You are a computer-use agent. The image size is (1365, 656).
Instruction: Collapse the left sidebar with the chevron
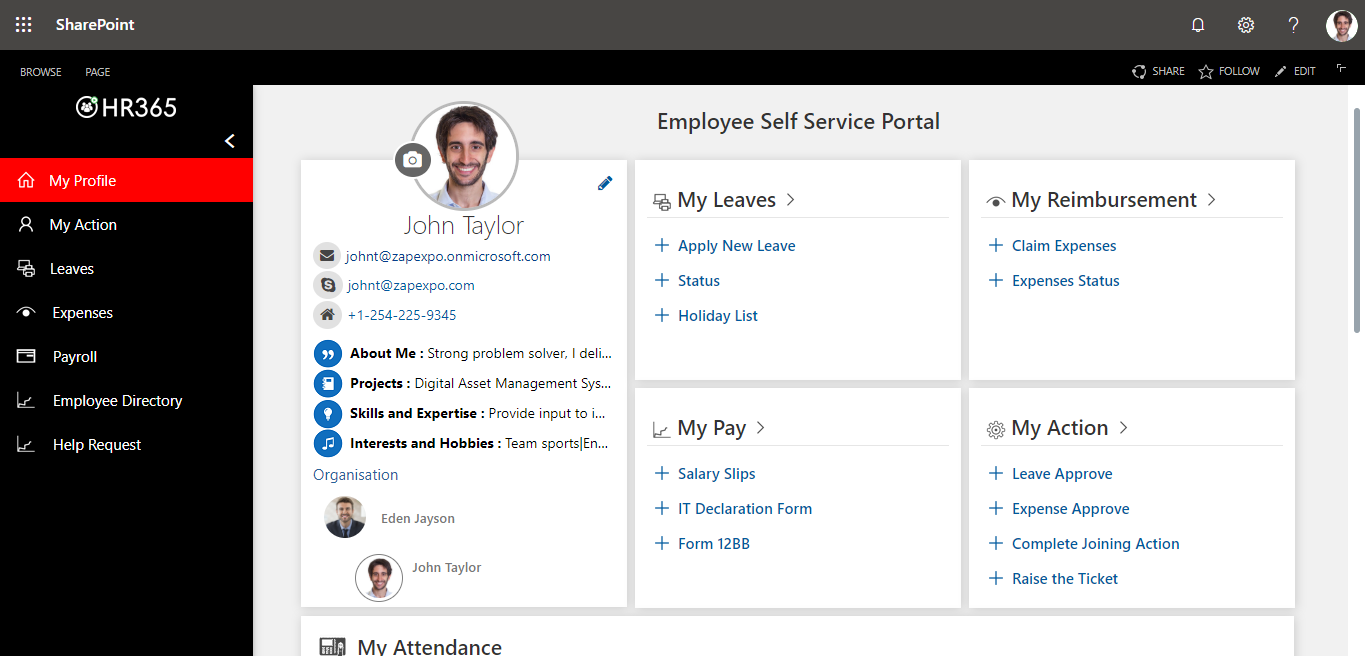pos(230,141)
